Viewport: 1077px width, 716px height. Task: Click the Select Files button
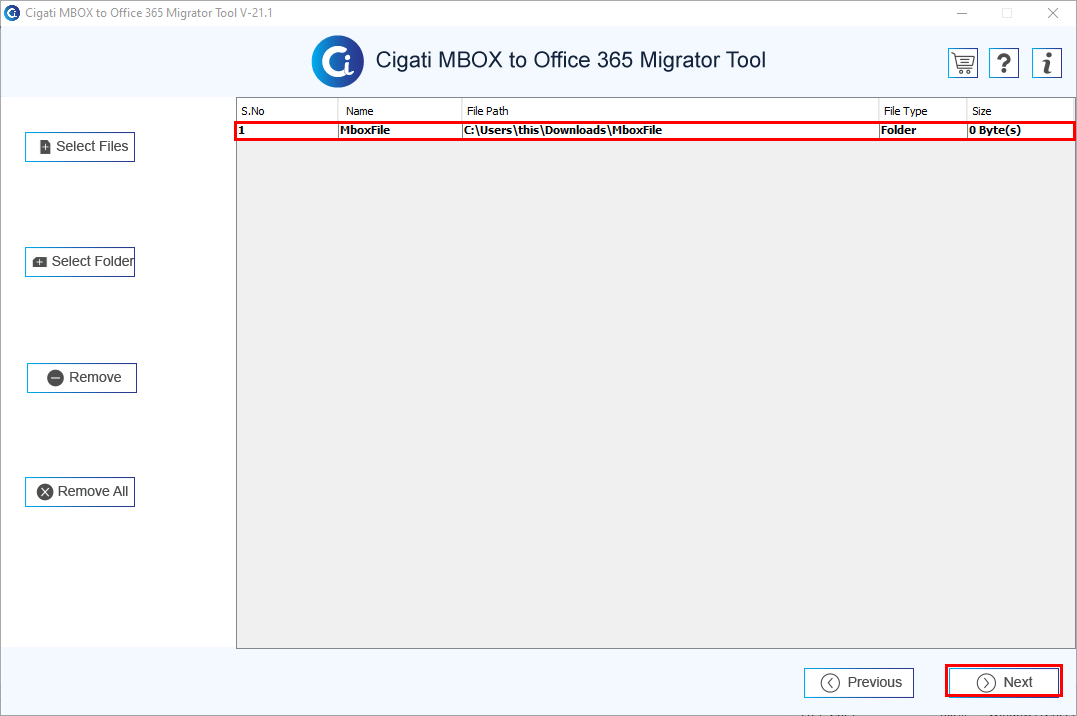pos(80,147)
